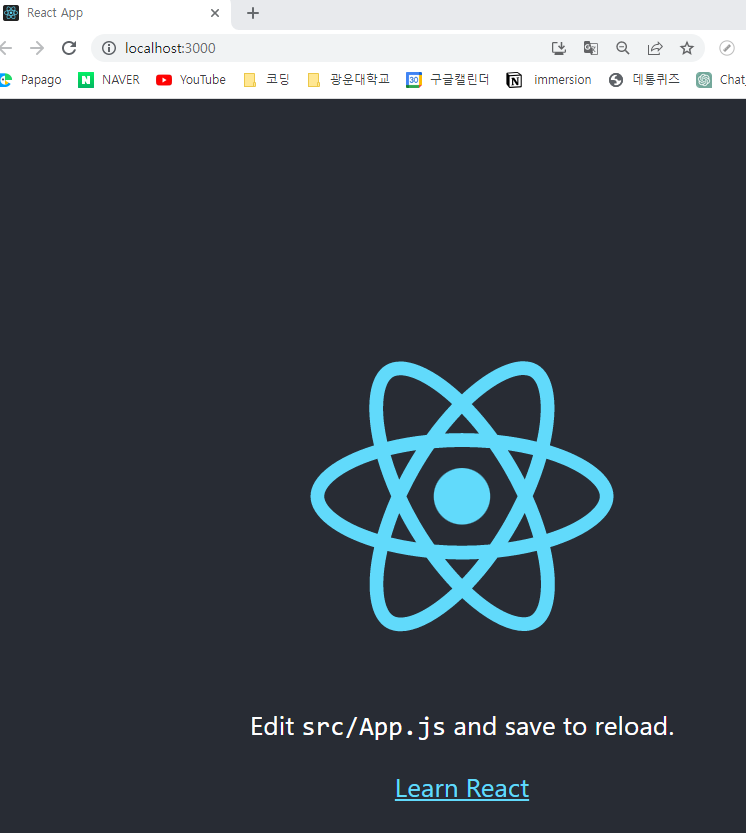This screenshot has height=833, width=746.
Task: Open the Google Translate page icon
Action: point(591,48)
